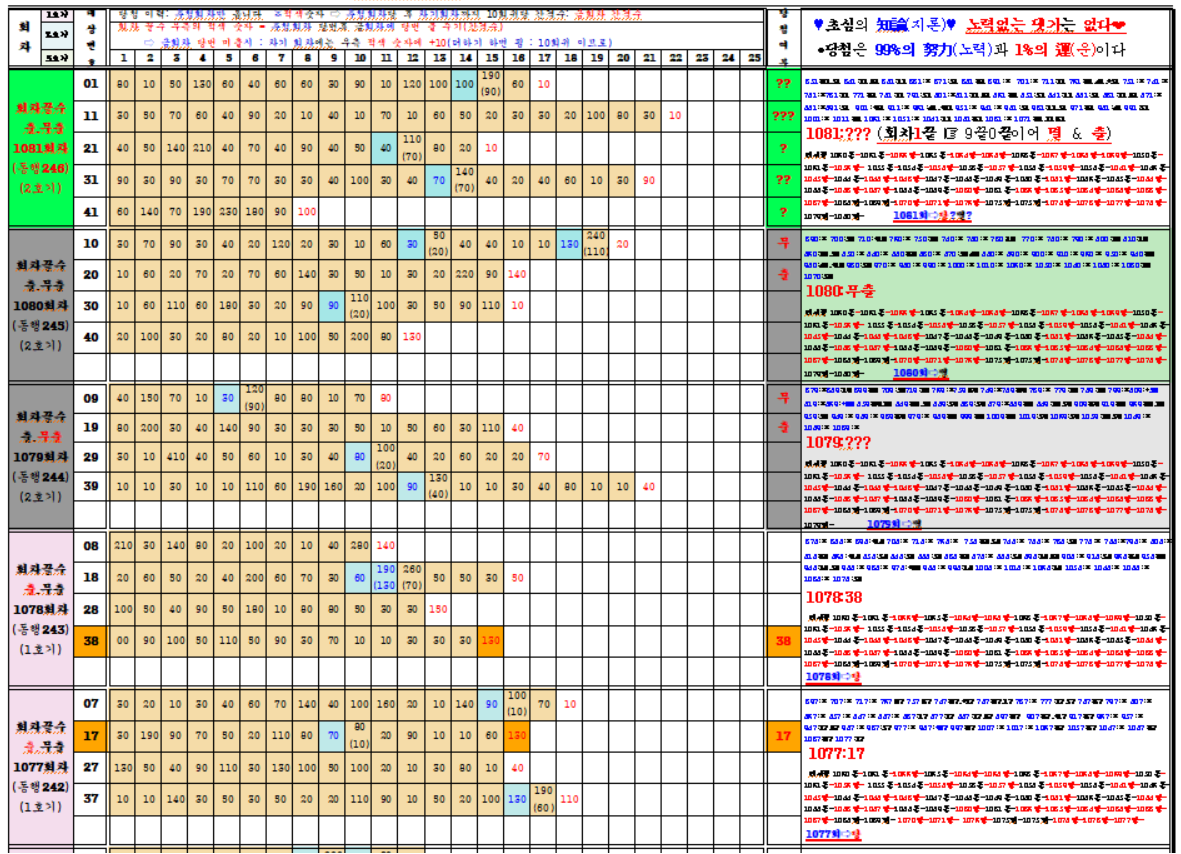Select the 190 (90) cell in row 01
The height and width of the screenshot is (854, 1181).
pos(491,84)
